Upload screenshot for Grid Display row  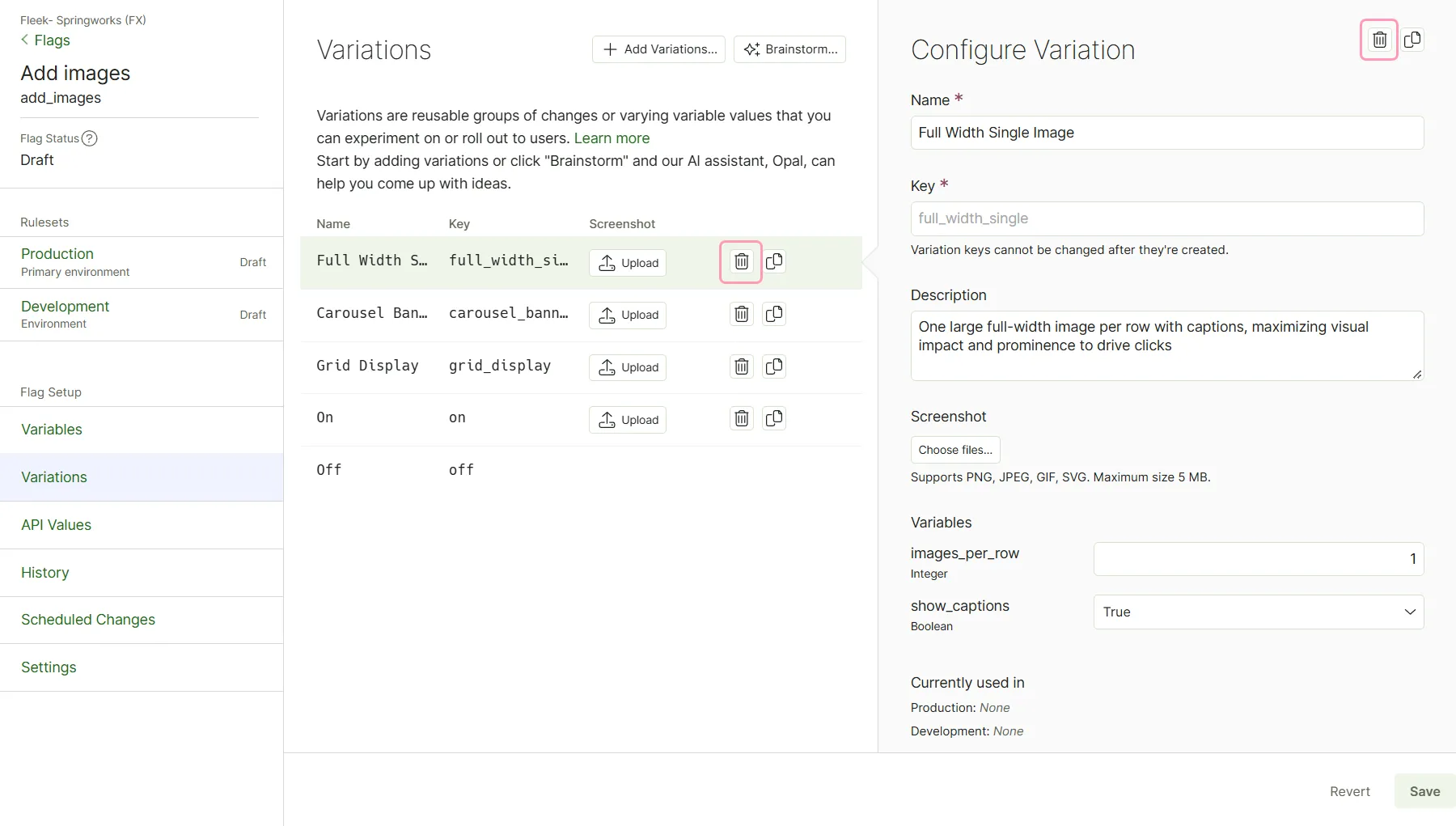point(628,367)
